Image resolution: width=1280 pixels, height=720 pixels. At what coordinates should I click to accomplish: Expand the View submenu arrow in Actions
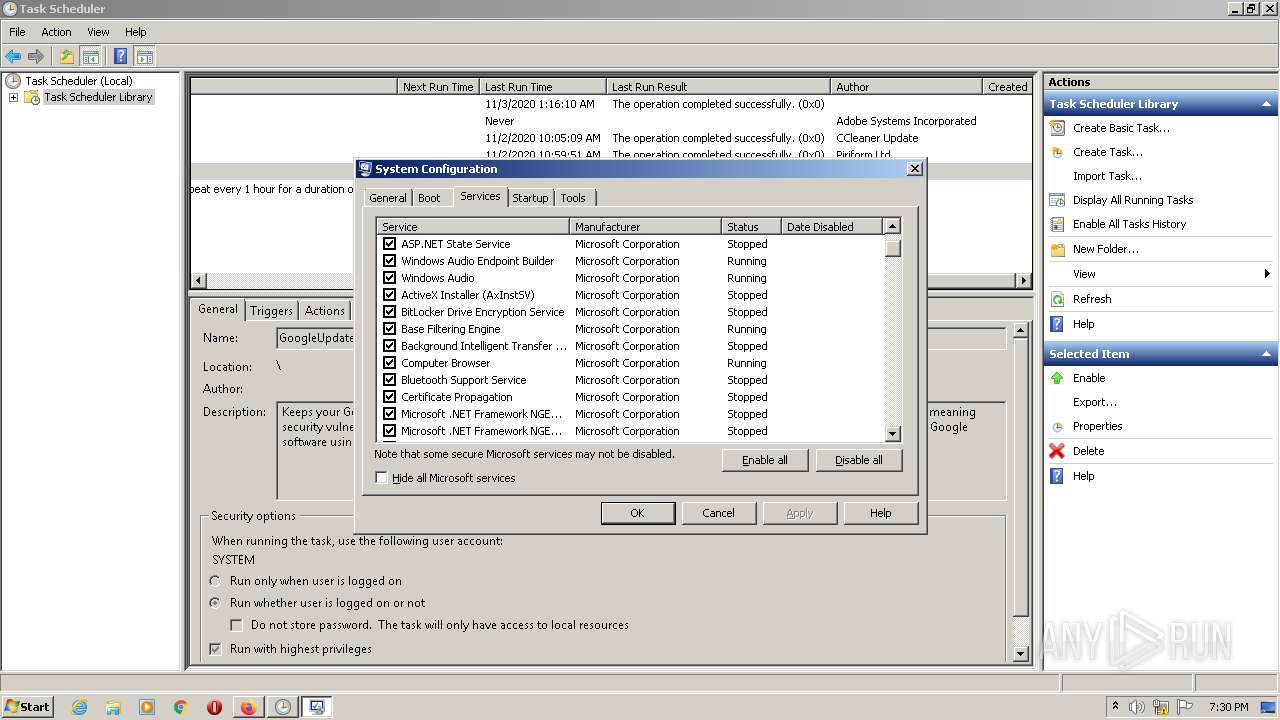[x=1267, y=274]
